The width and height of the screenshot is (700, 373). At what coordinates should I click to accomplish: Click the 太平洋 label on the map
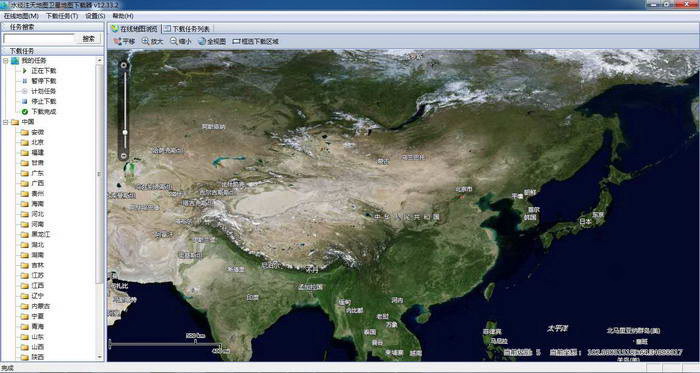coord(558,328)
